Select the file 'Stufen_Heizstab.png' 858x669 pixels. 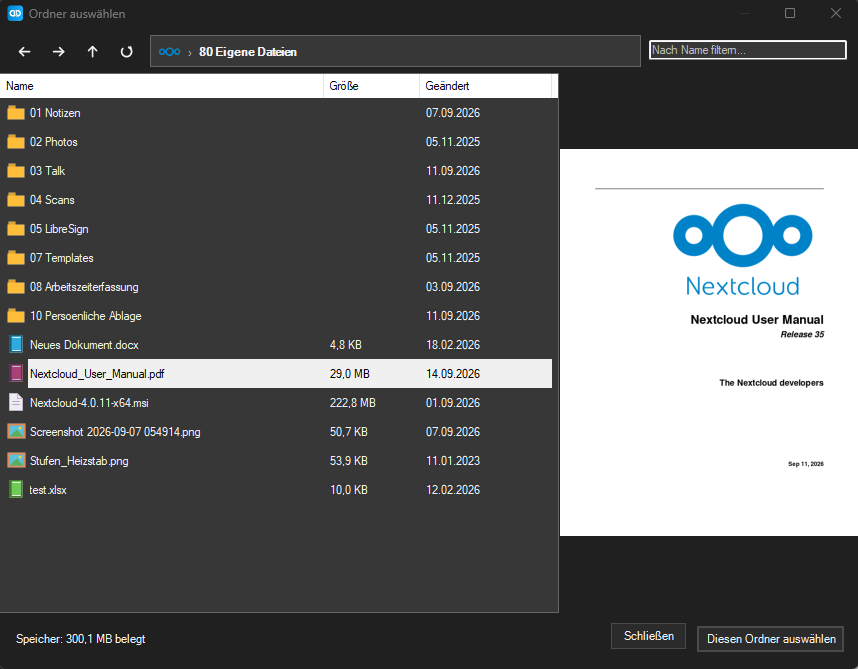(79, 461)
